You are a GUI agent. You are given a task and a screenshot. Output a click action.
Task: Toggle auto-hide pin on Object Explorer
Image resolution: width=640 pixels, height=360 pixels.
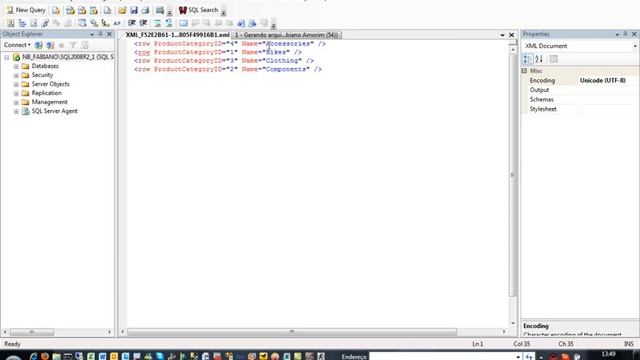[100, 34]
